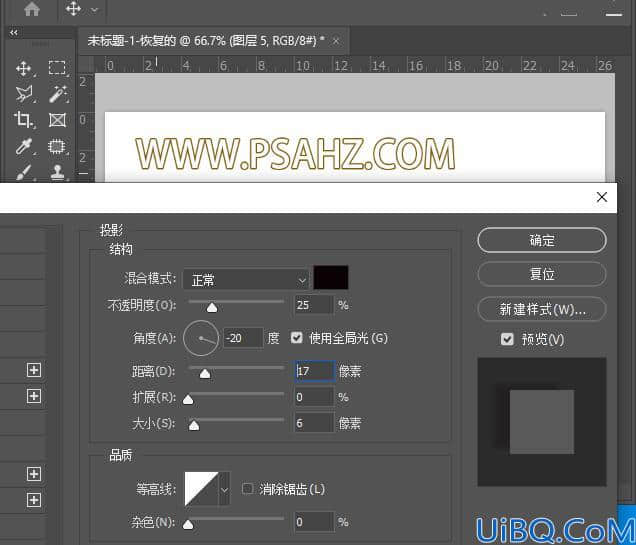Click the 杂色 slider handle
636x545 pixels.
coord(188,525)
